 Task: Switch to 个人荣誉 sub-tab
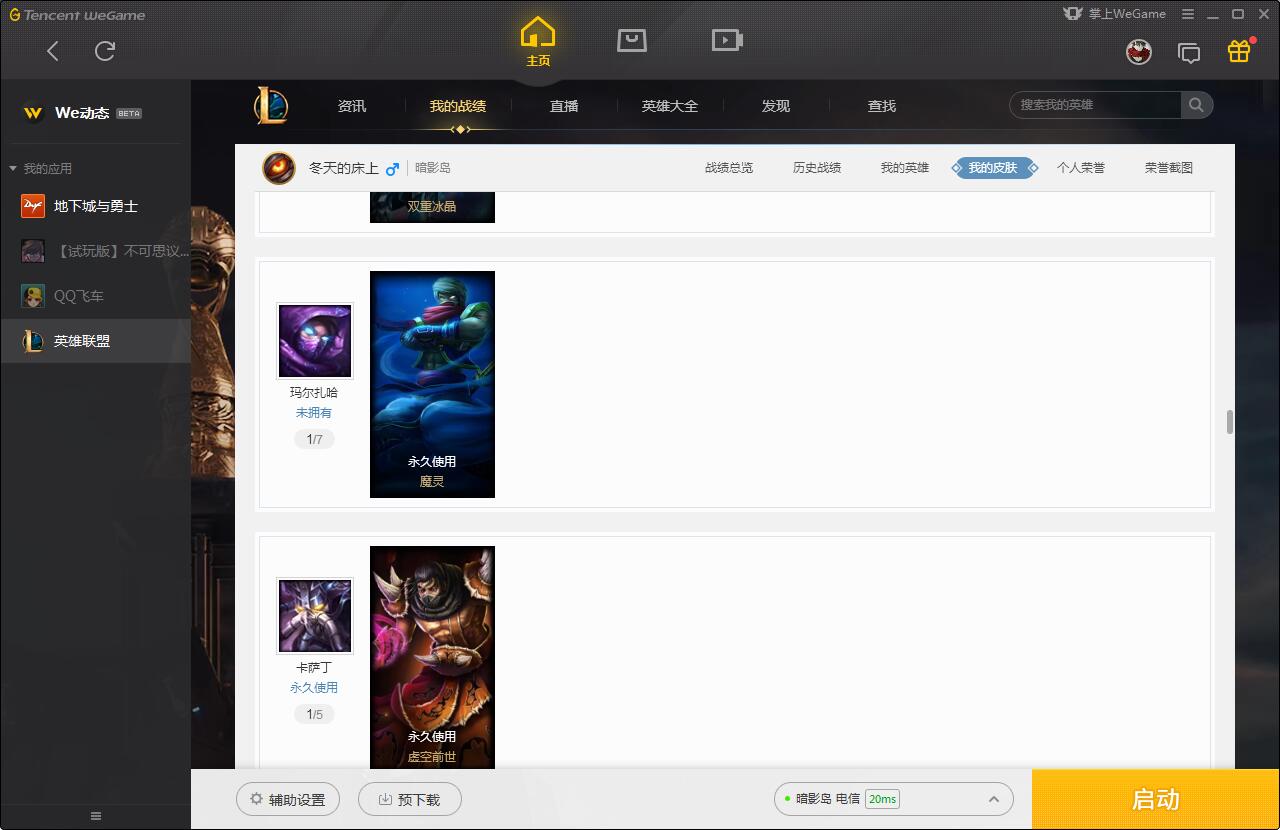point(1081,168)
